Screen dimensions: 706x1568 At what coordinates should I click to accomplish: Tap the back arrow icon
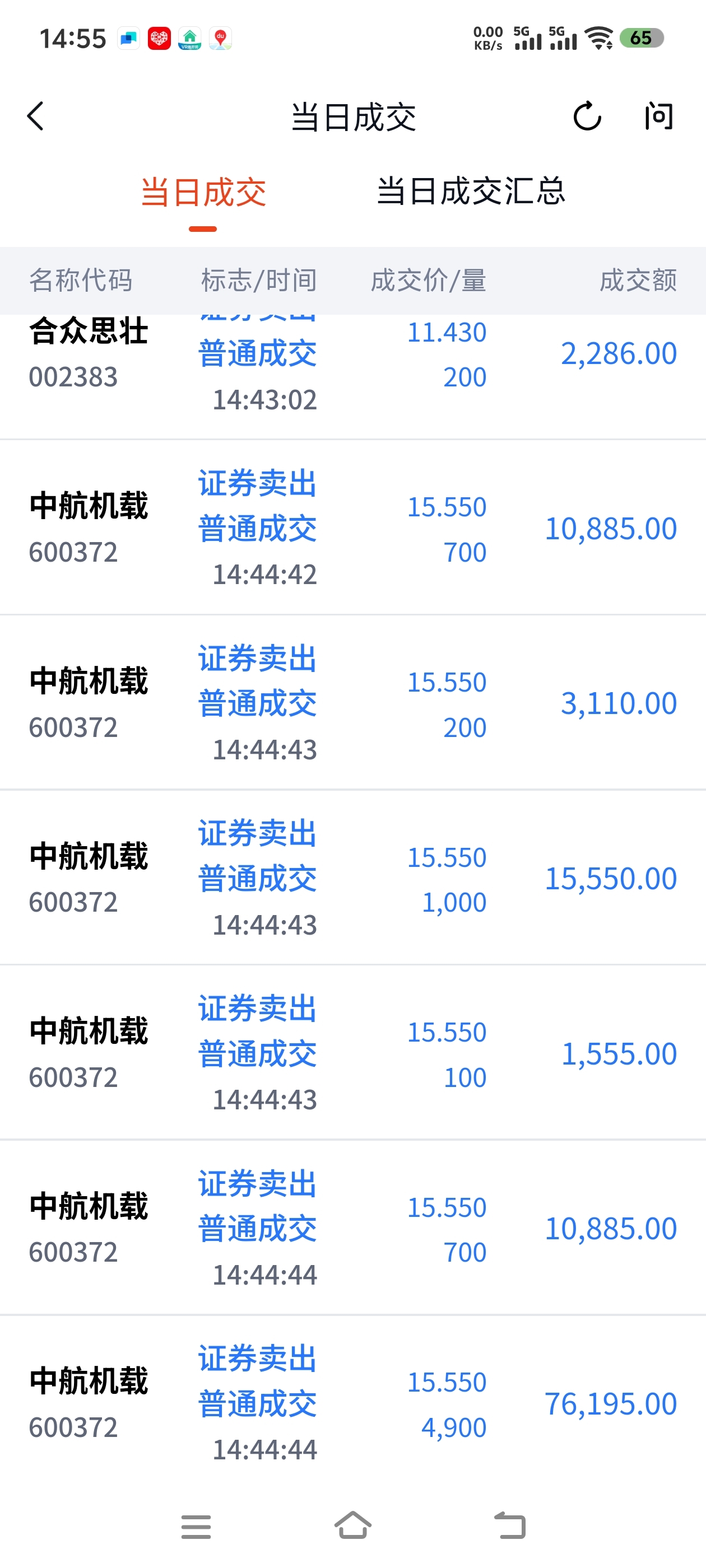36,116
